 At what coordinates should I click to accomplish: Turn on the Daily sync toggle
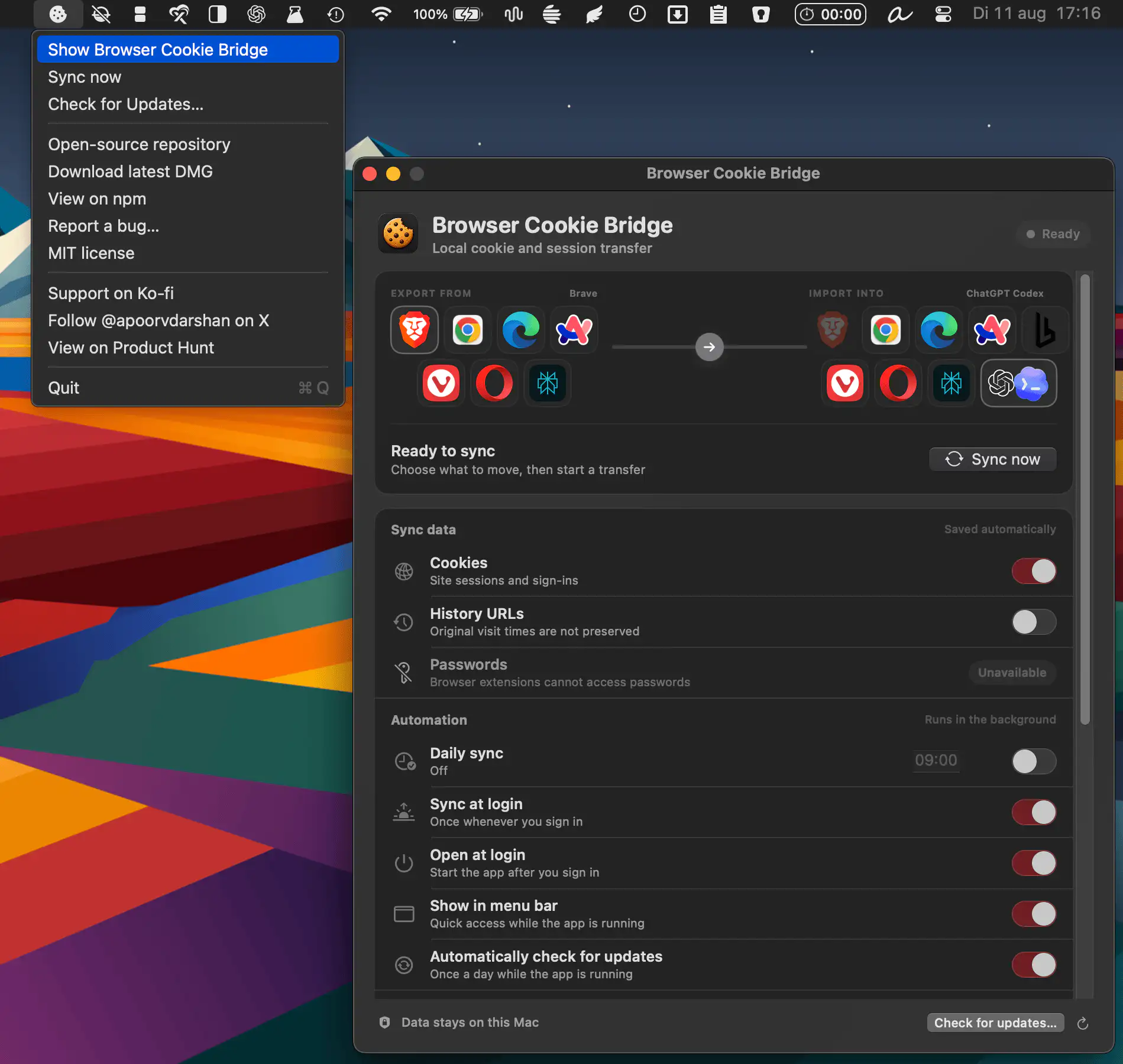coord(1034,761)
